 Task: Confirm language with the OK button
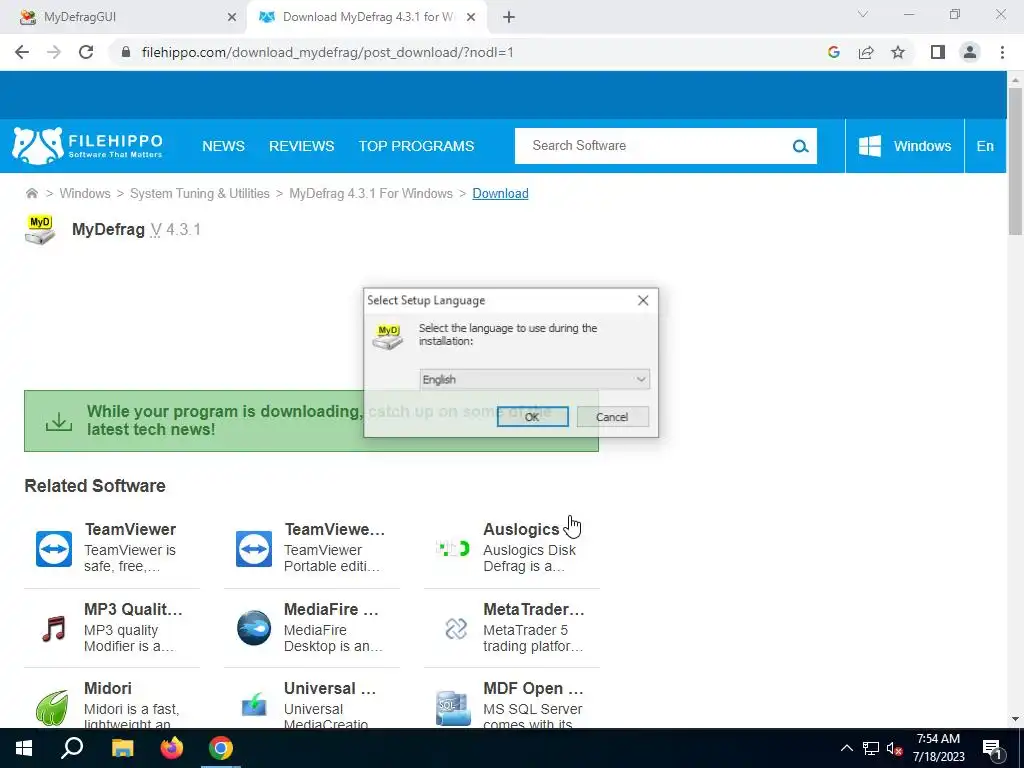pos(532,417)
